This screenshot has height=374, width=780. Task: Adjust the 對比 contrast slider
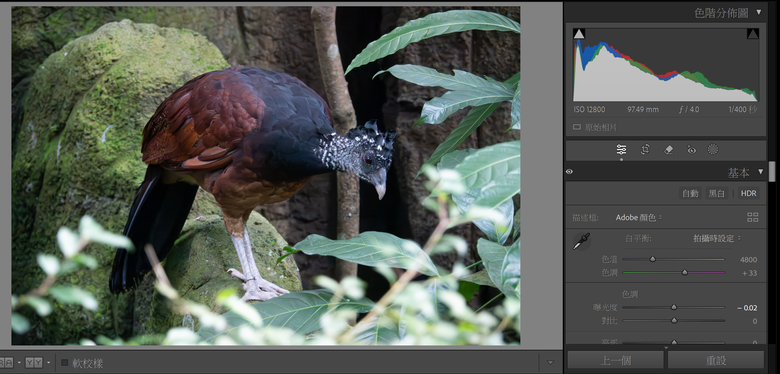click(674, 320)
